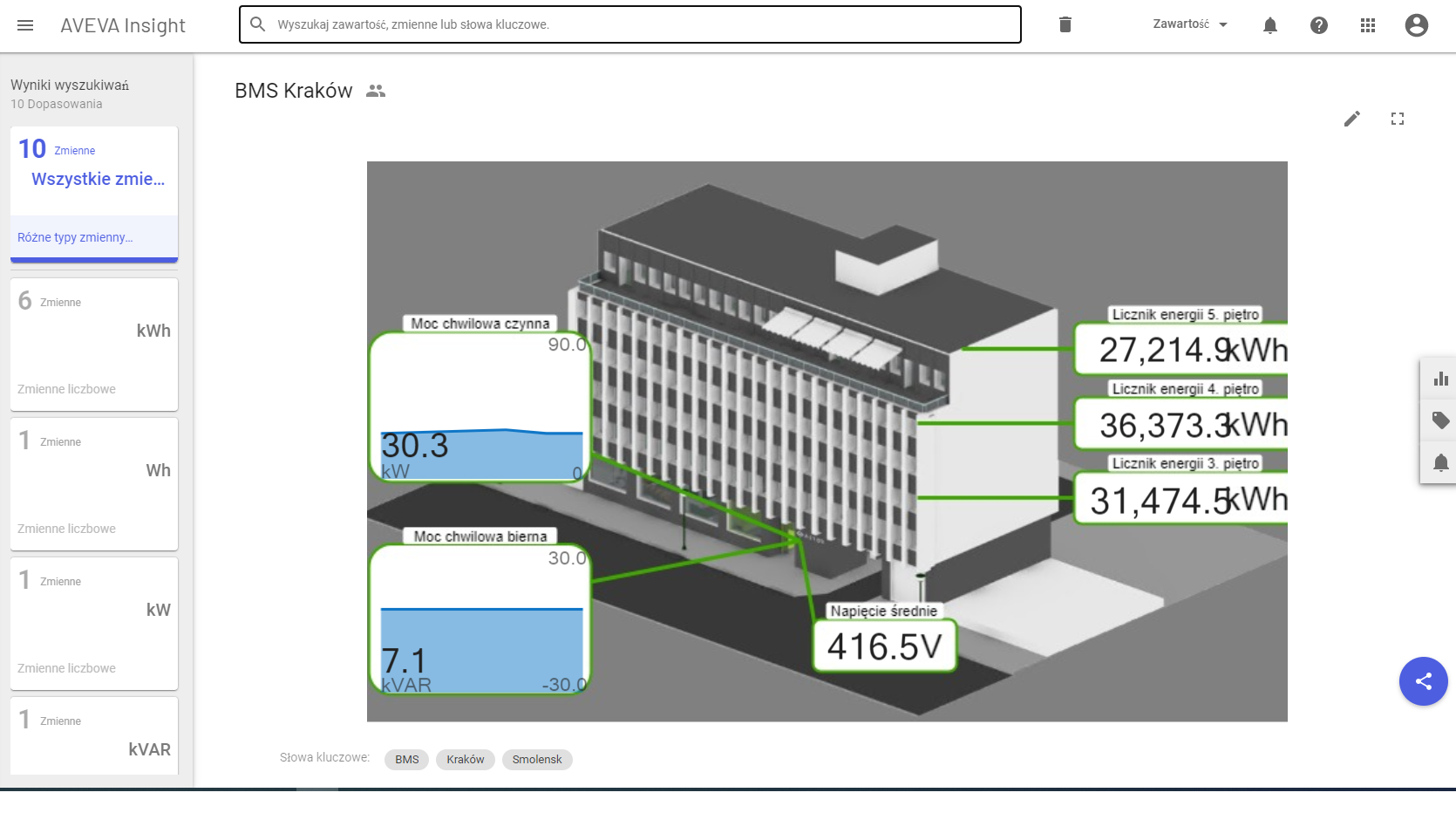Click the blue share floating button
The width and height of the screenshot is (1456, 813).
[1423, 681]
